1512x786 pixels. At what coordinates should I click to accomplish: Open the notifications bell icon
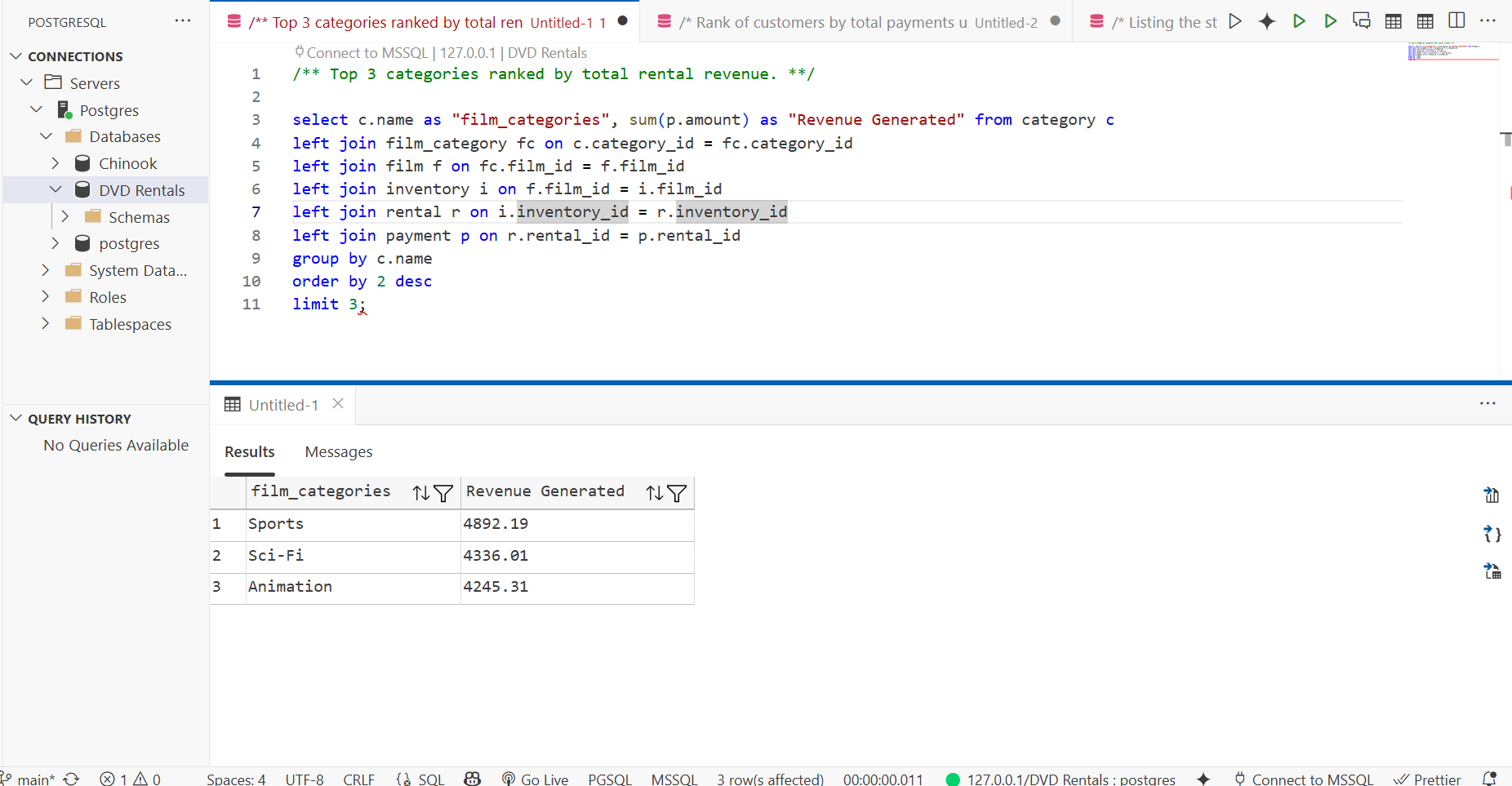point(1489,779)
